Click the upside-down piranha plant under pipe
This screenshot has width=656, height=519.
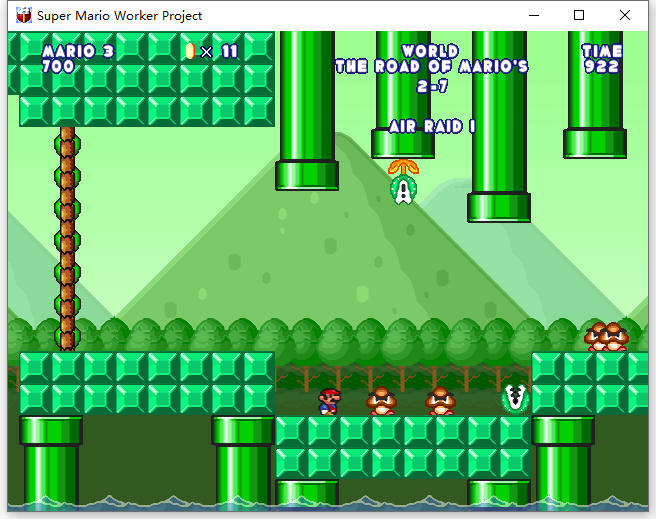pos(403,182)
